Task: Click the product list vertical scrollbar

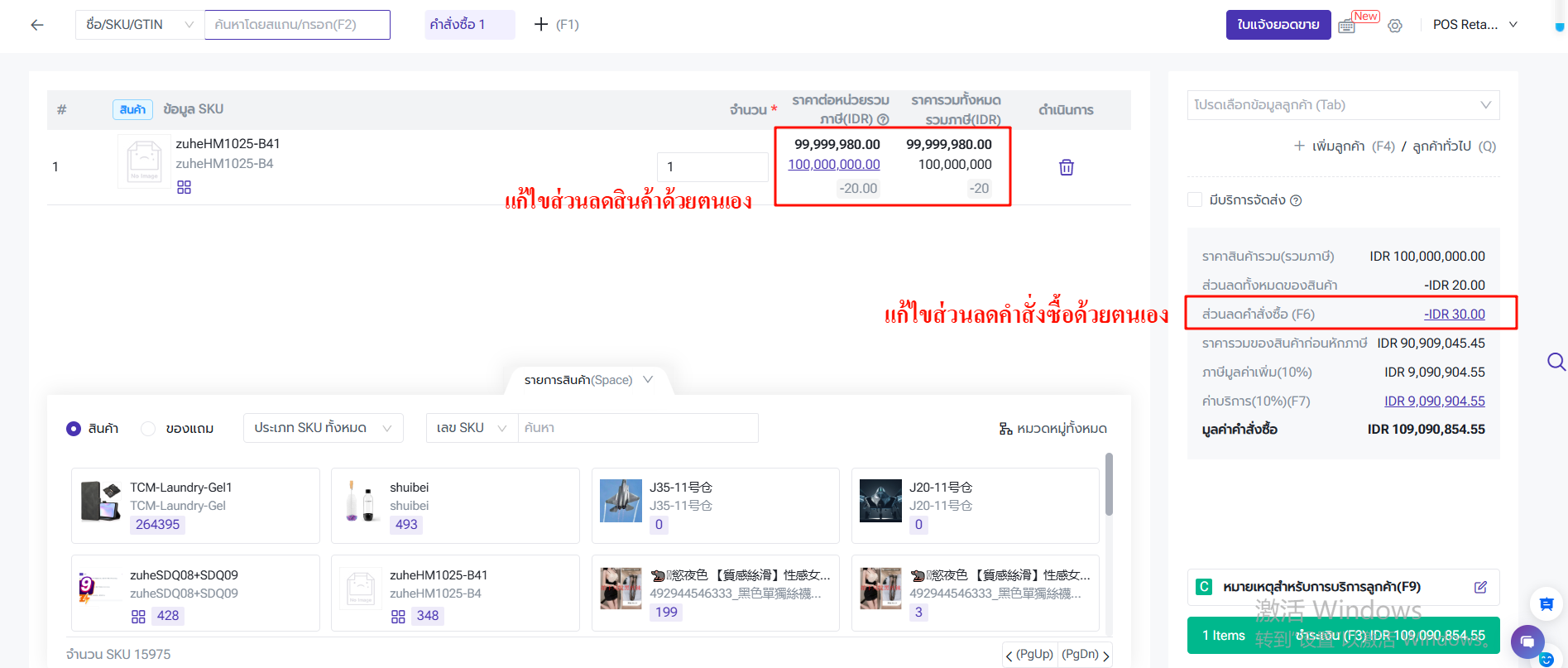Action: tap(1109, 484)
